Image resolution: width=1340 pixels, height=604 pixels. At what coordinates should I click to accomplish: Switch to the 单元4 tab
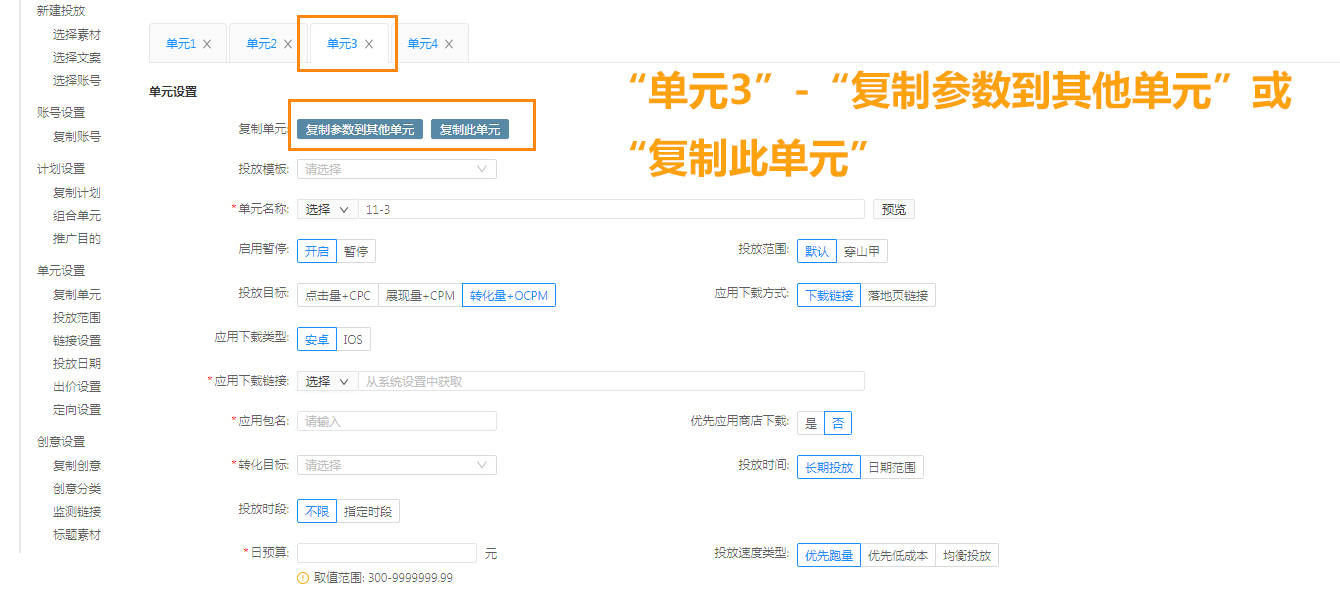click(422, 44)
